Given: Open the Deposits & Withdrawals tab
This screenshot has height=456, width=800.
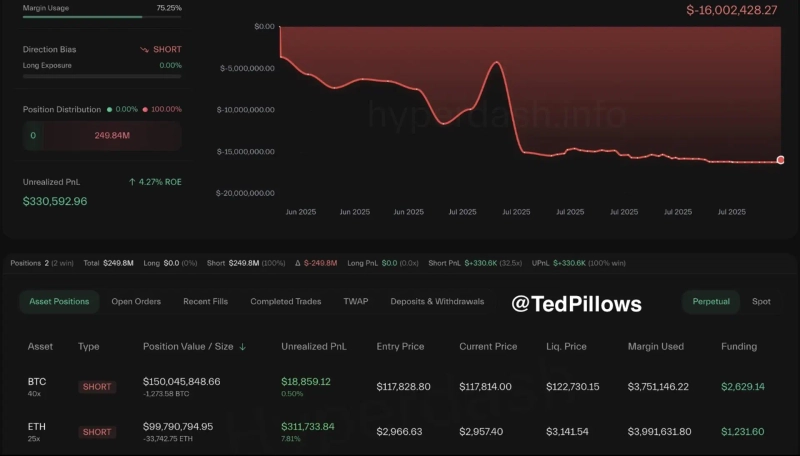Looking at the screenshot, I should (437, 301).
